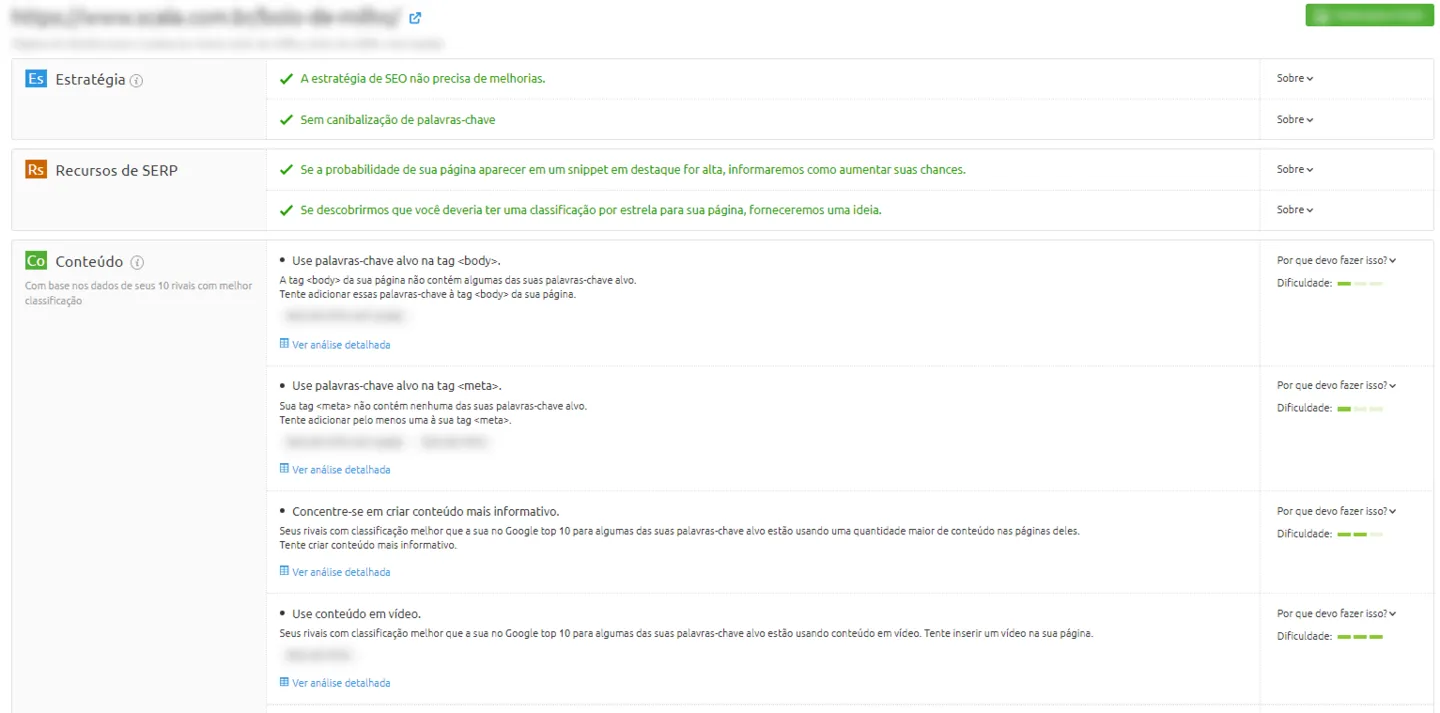This screenshot has height=713, width=1440.
Task: Click difficulty indicator bar for video content
Action: [x=1360, y=637]
